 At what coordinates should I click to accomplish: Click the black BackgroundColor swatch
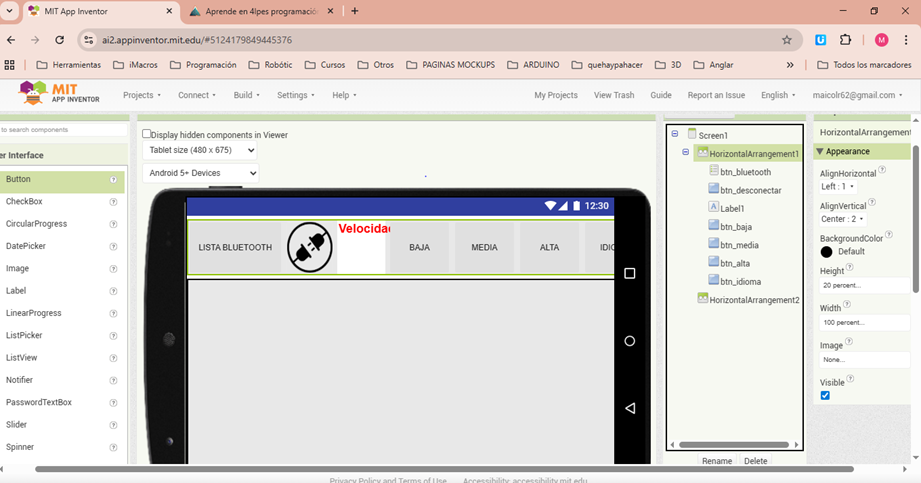(826, 252)
